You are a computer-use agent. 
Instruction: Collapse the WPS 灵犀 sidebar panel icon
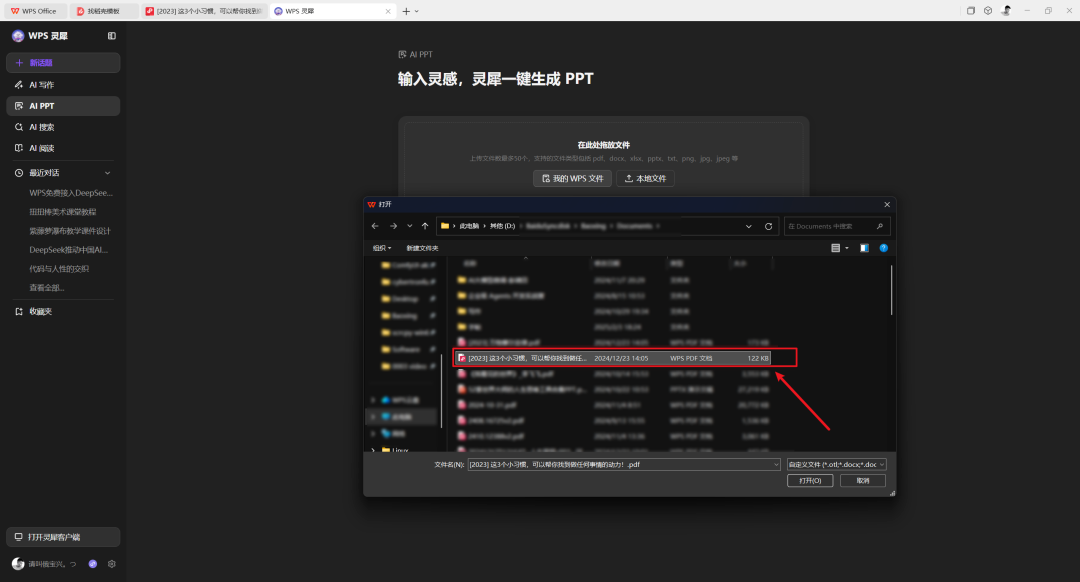[x=112, y=36]
